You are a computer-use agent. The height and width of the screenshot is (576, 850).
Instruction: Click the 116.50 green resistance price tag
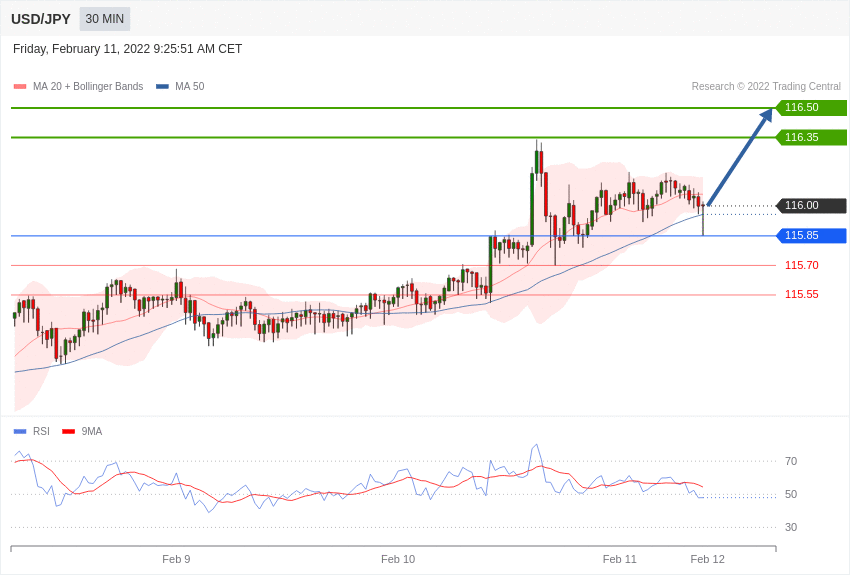[811, 107]
